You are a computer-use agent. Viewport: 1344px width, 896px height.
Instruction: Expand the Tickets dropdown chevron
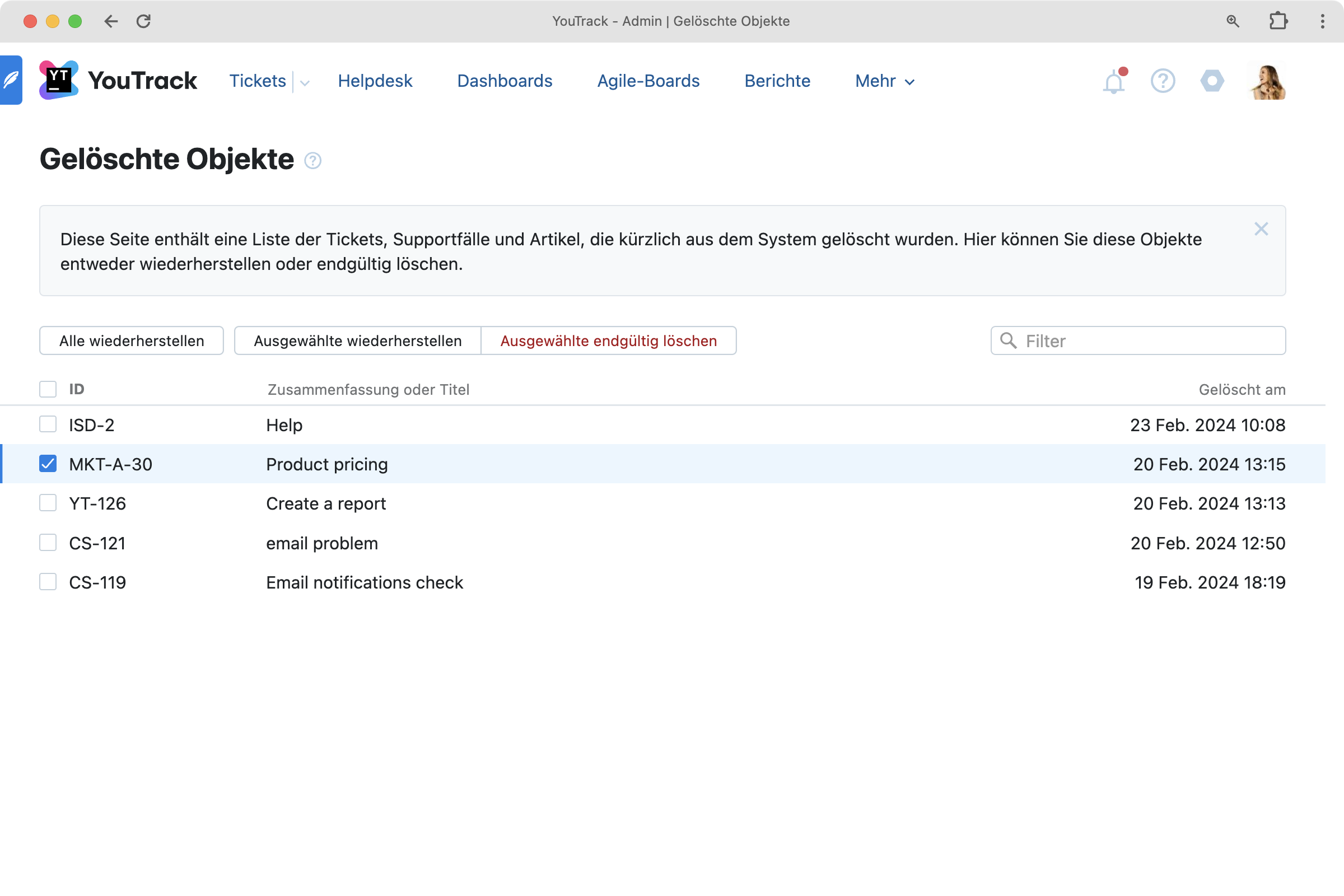[x=305, y=83]
